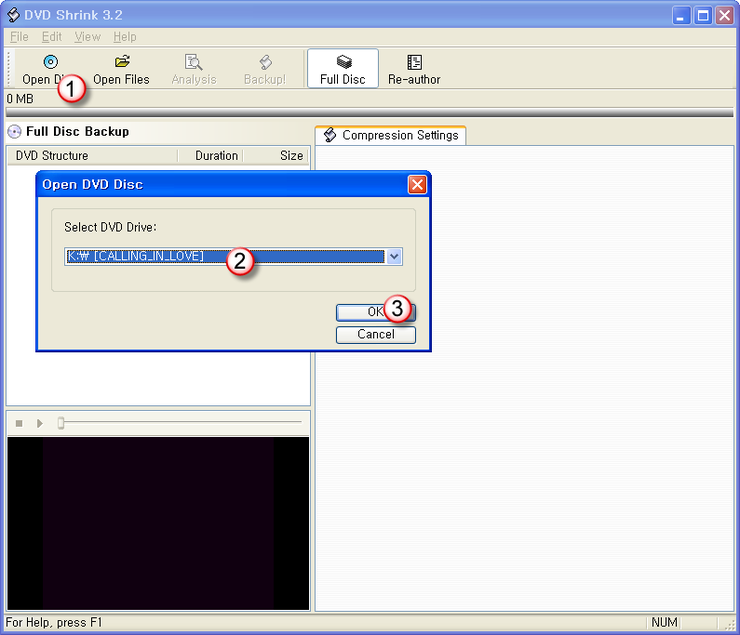Click the DVD Structure column header
This screenshot has width=740, height=635.
(x=92, y=156)
